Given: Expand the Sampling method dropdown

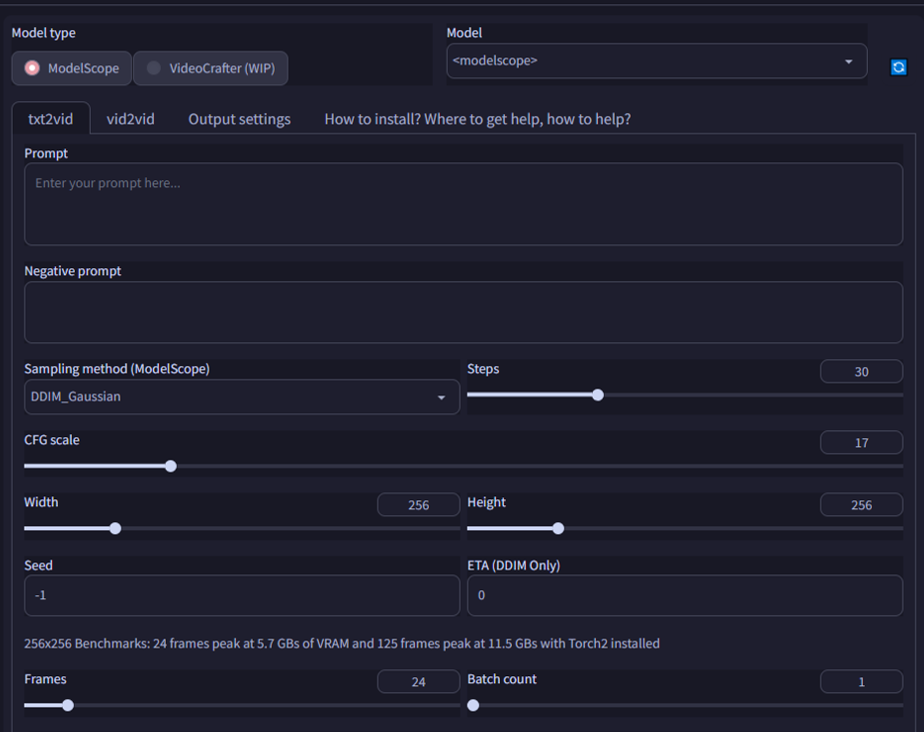Looking at the screenshot, I should [x=241, y=397].
